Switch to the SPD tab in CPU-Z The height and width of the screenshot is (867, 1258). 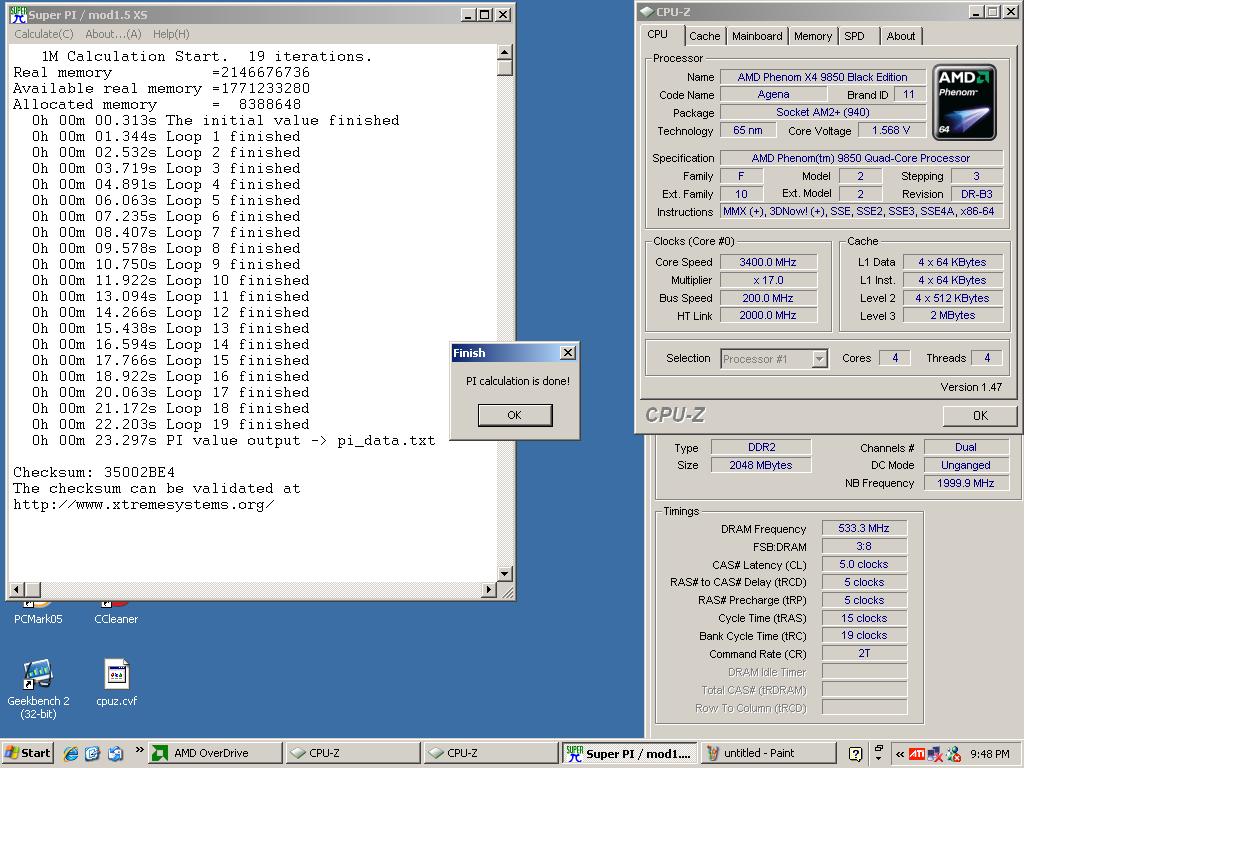854,36
